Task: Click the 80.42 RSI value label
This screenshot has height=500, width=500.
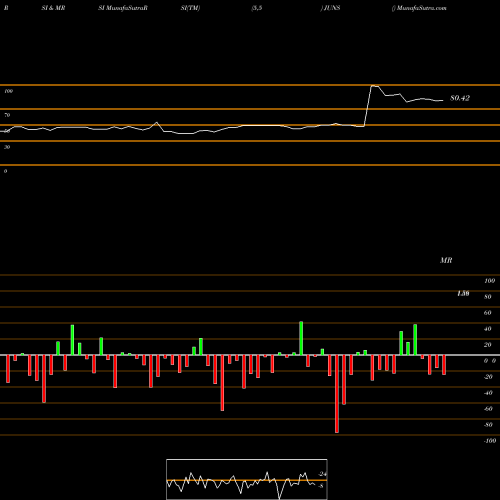Action: tap(460, 98)
